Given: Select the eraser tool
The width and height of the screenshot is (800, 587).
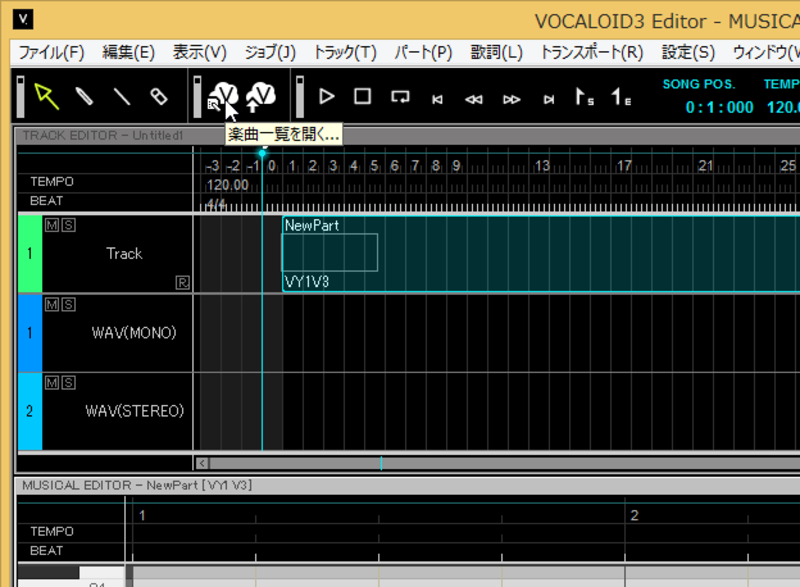Looking at the screenshot, I should pyautogui.click(x=158, y=96).
